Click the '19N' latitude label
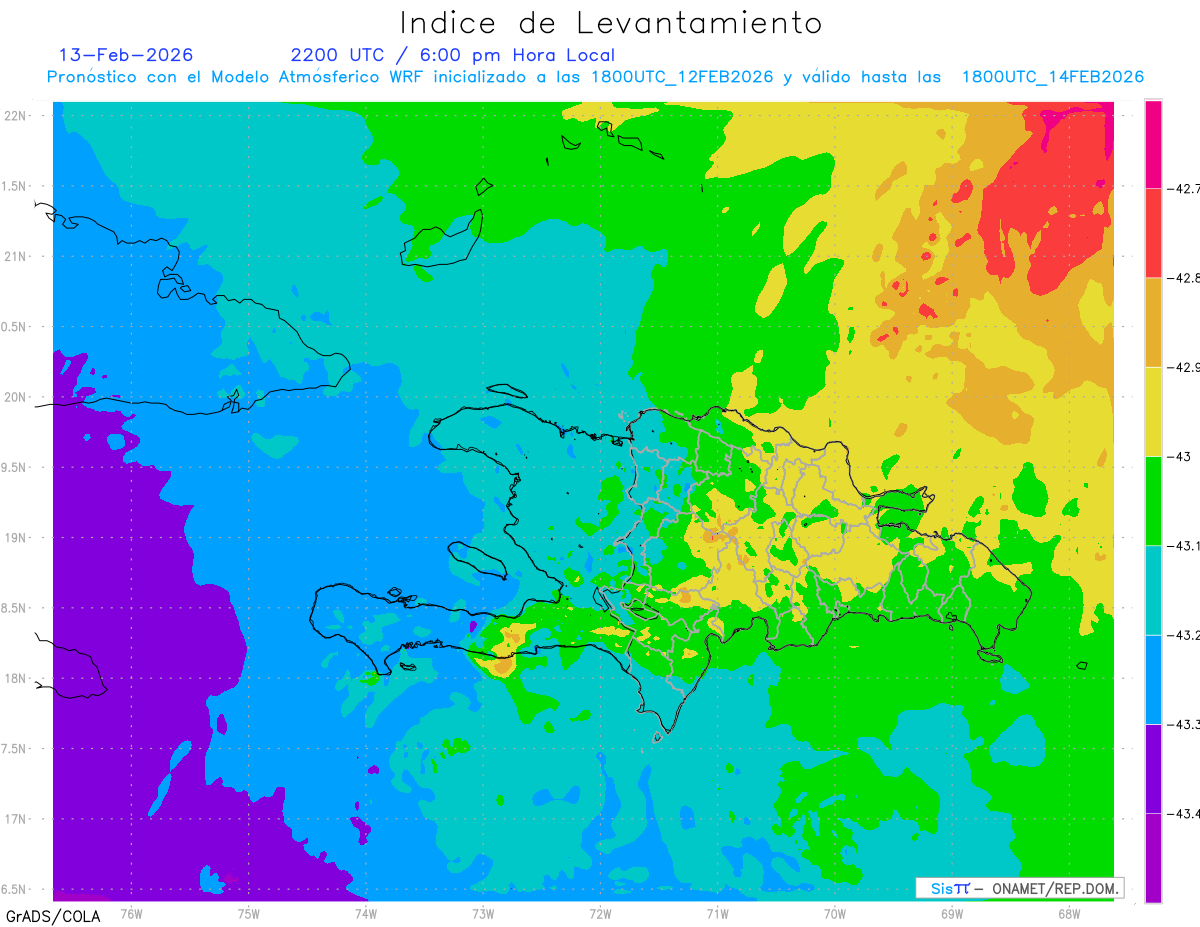The height and width of the screenshot is (927, 1200). point(17,538)
